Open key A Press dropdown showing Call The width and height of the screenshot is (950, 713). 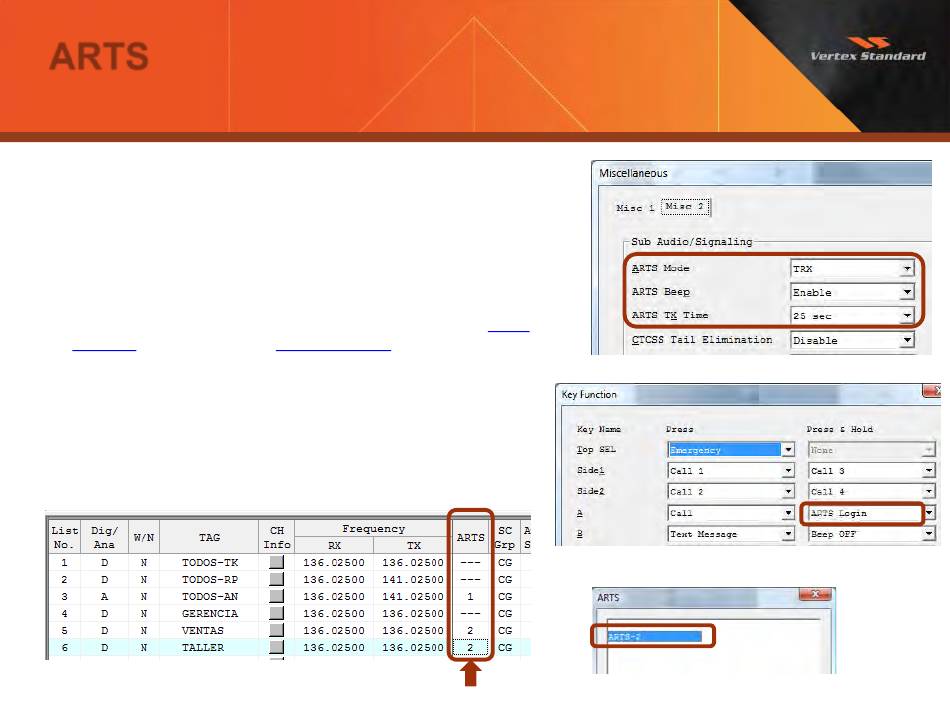click(x=731, y=513)
